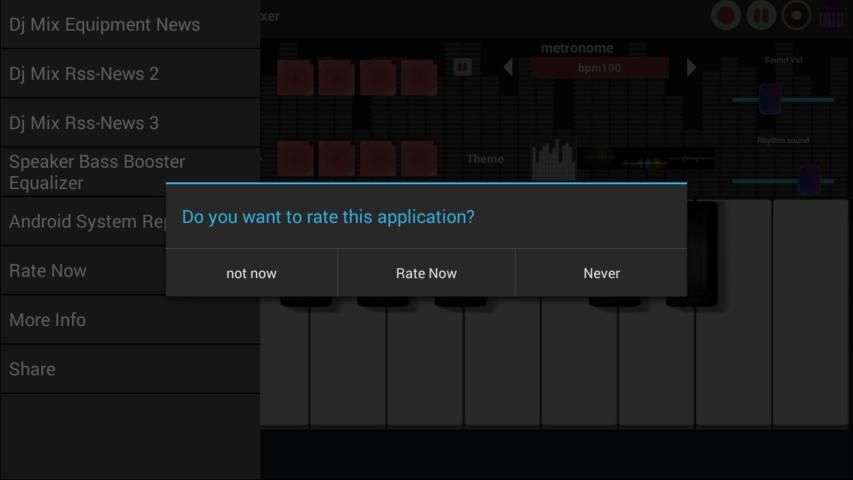Image resolution: width=853 pixels, height=480 pixels.
Task: Click the Rhythm sound slider handle
Action: pos(809,180)
